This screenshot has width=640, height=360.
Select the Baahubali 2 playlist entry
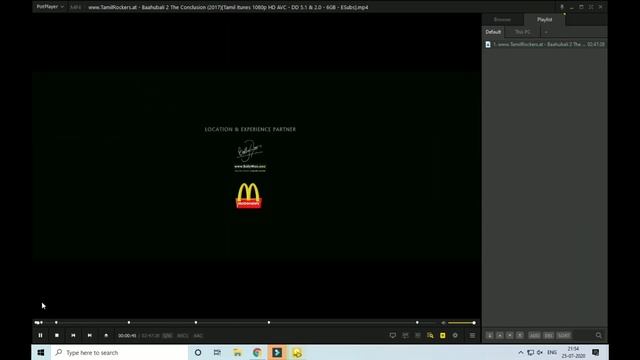545,44
